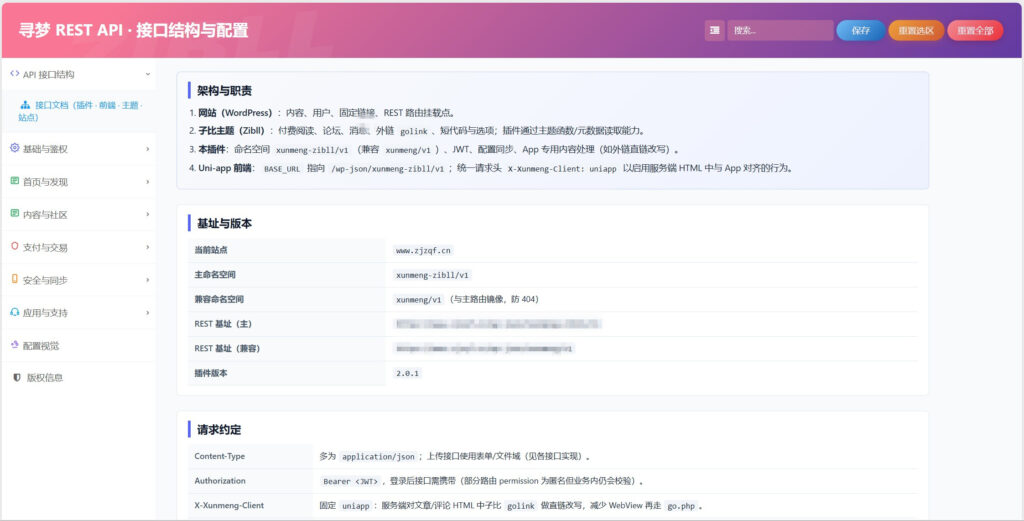Click the shield icon beside 版权信息
The width and height of the screenshot is (1024, 521).
tap(17, 377)
